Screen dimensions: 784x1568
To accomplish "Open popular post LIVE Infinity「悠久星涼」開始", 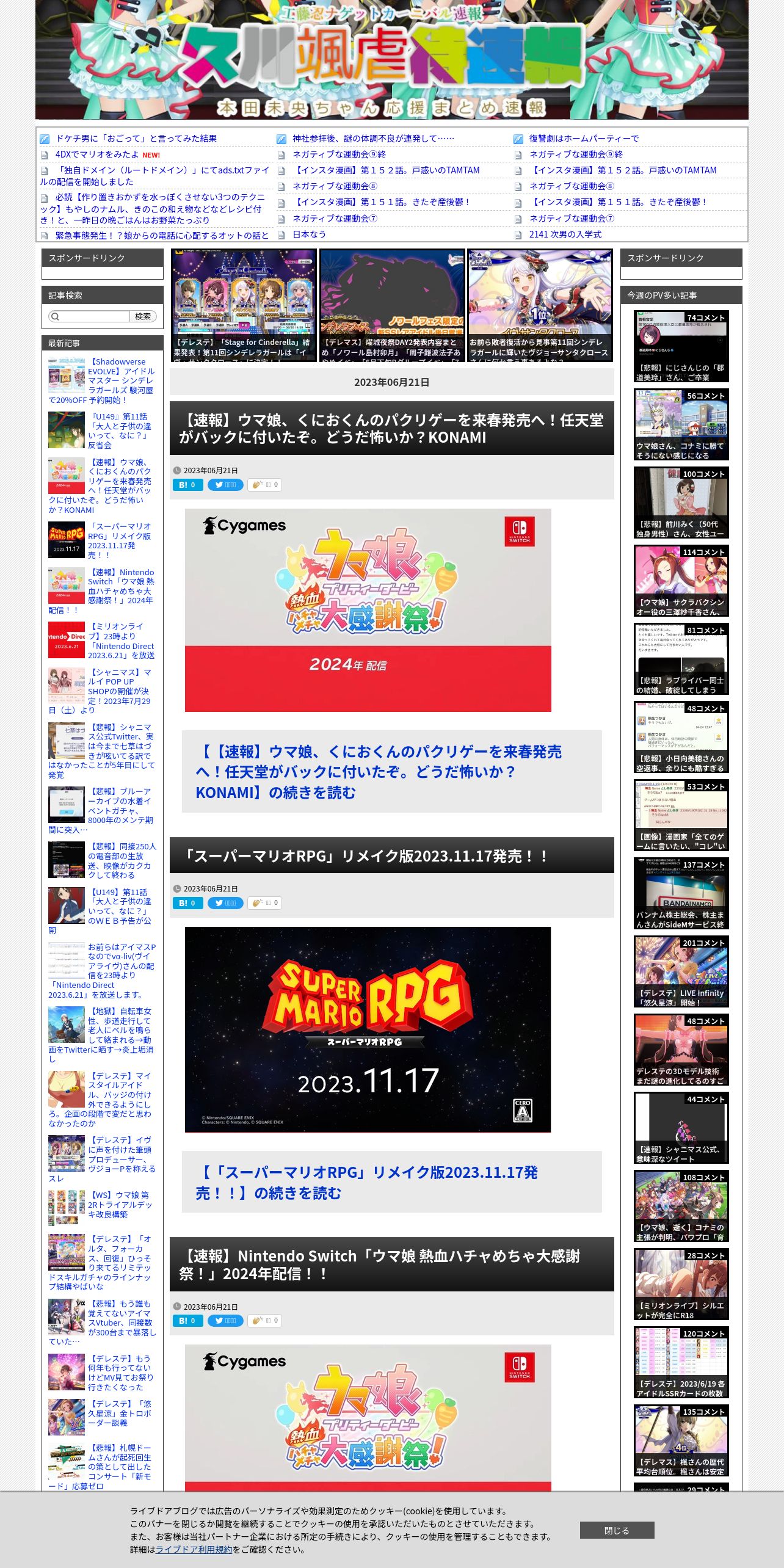I will point(681,971).
